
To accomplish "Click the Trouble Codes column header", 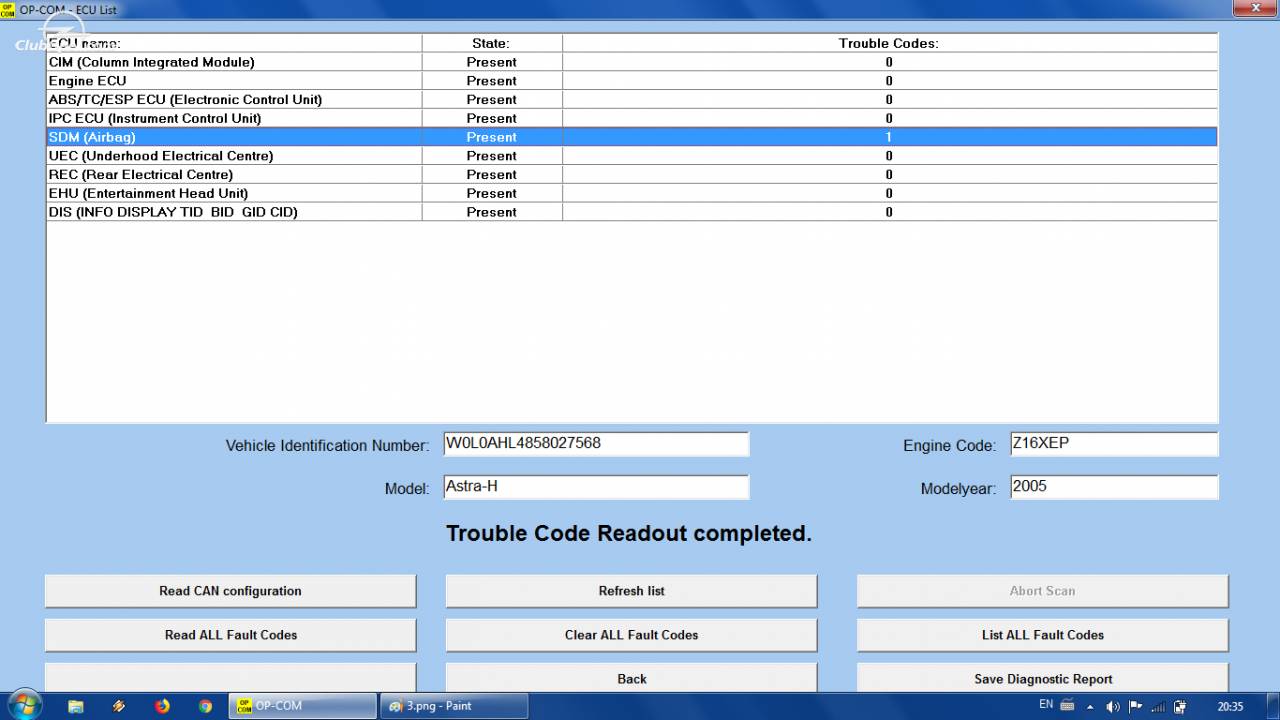I will pos(889,43).
